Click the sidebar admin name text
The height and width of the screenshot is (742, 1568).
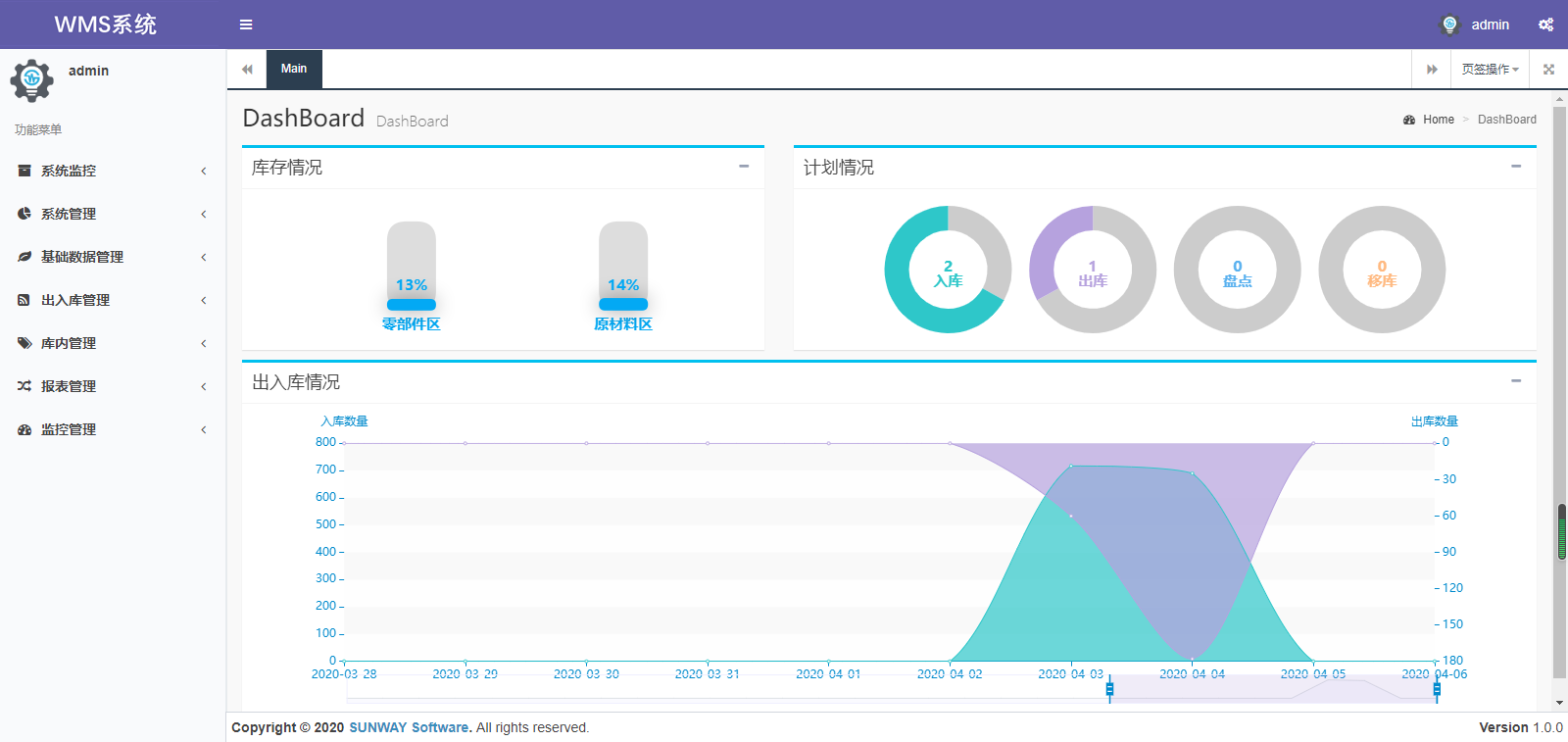coord(88,71)
